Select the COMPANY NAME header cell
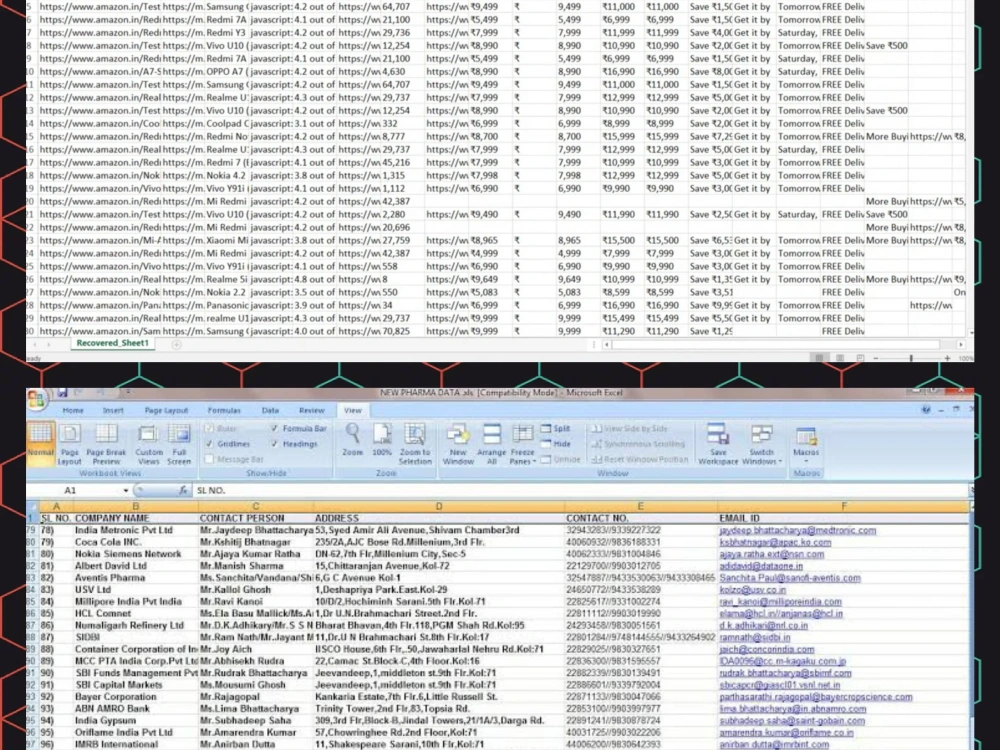 [x=135, y=518]
